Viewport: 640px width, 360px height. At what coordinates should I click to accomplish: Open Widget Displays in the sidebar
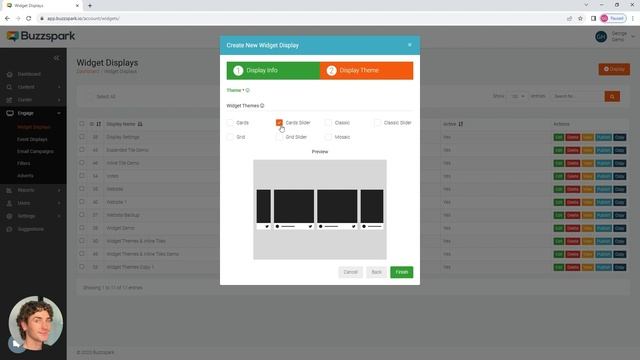[34, 127]
